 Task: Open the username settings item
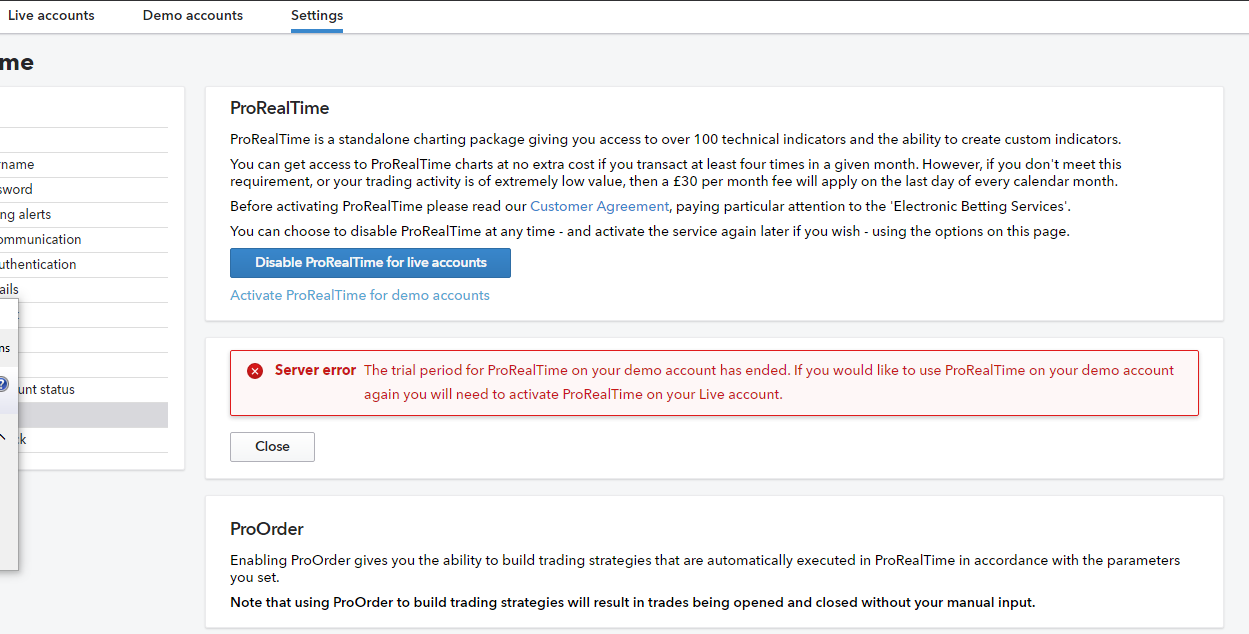click(17, 165)
